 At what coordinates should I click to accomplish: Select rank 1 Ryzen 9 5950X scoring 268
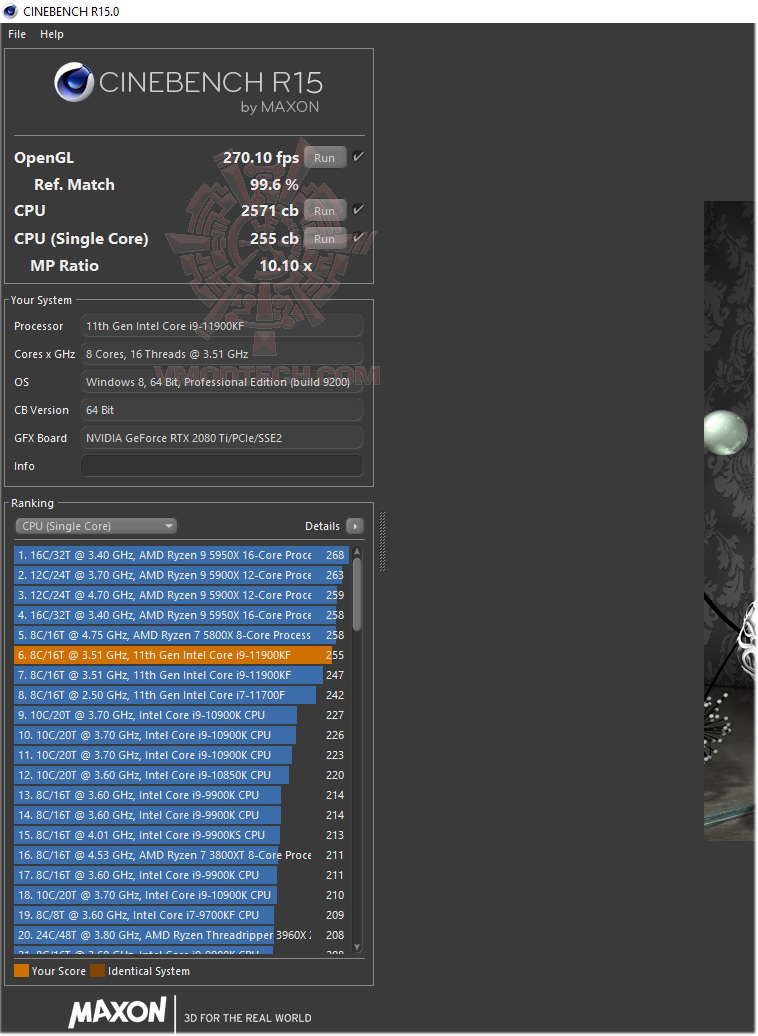[x=182, y=555]
